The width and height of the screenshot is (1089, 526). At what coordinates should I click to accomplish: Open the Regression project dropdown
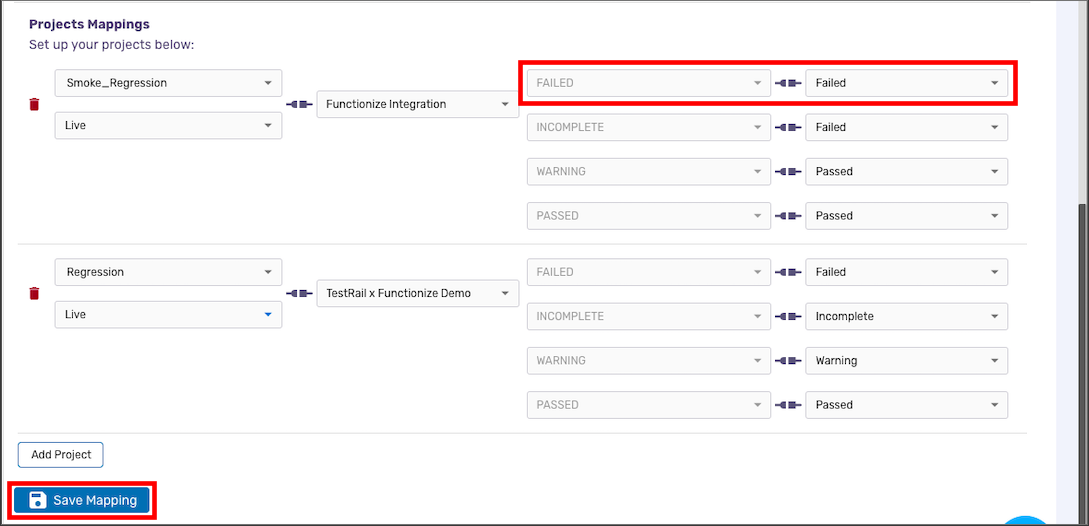pyautogui.click(x=169, y=272)
